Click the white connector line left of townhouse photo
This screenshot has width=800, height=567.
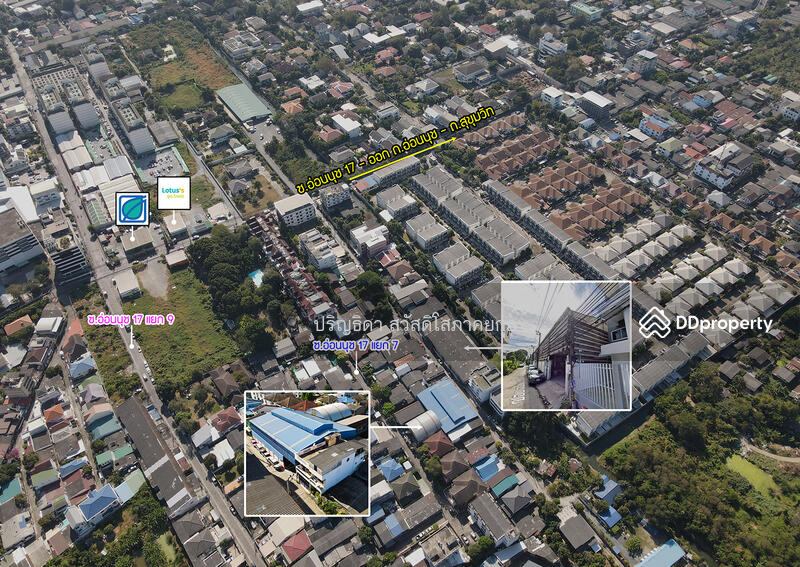tap(482, 349)
